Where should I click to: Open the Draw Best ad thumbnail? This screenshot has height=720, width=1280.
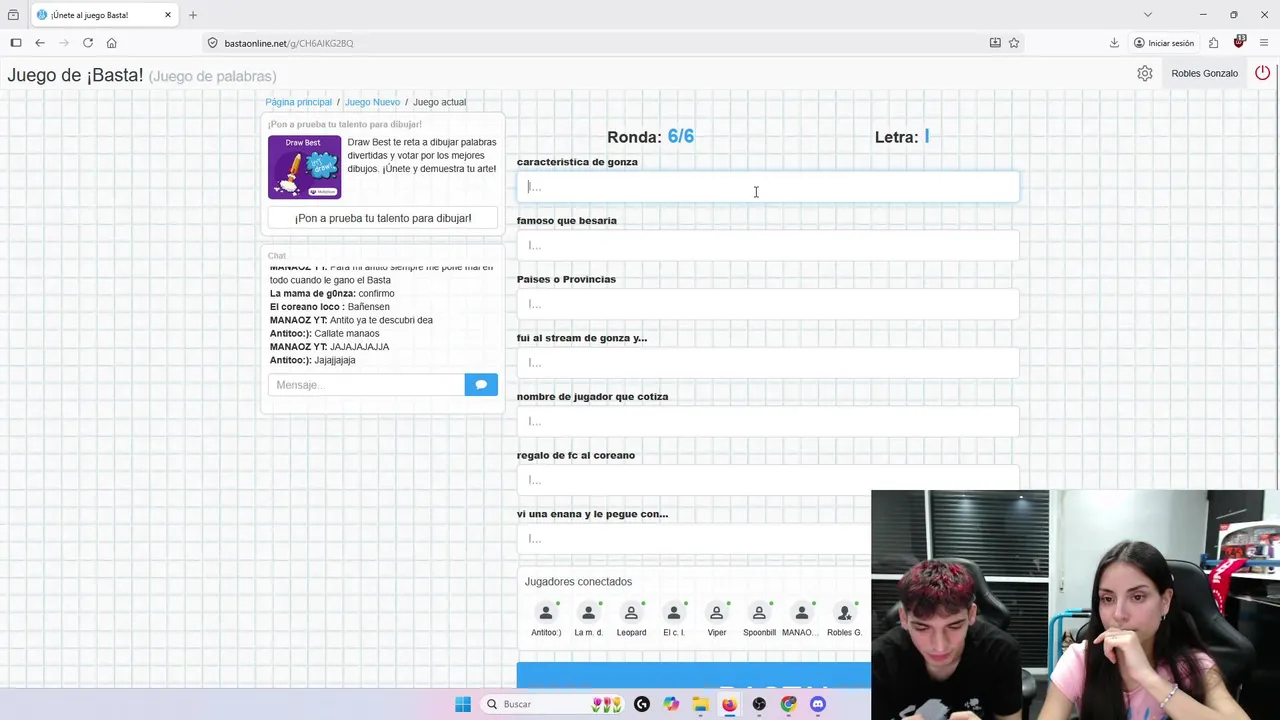[304, 167]
